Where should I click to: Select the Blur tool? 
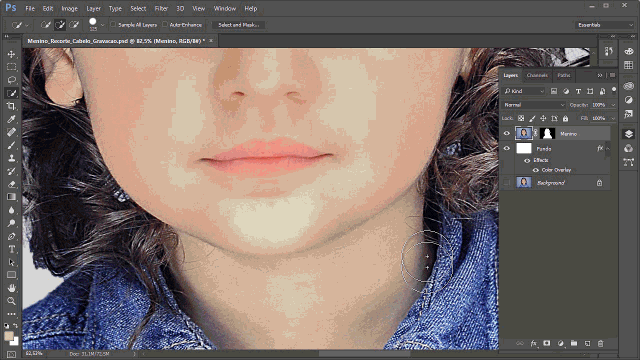(x=11, y=210)
